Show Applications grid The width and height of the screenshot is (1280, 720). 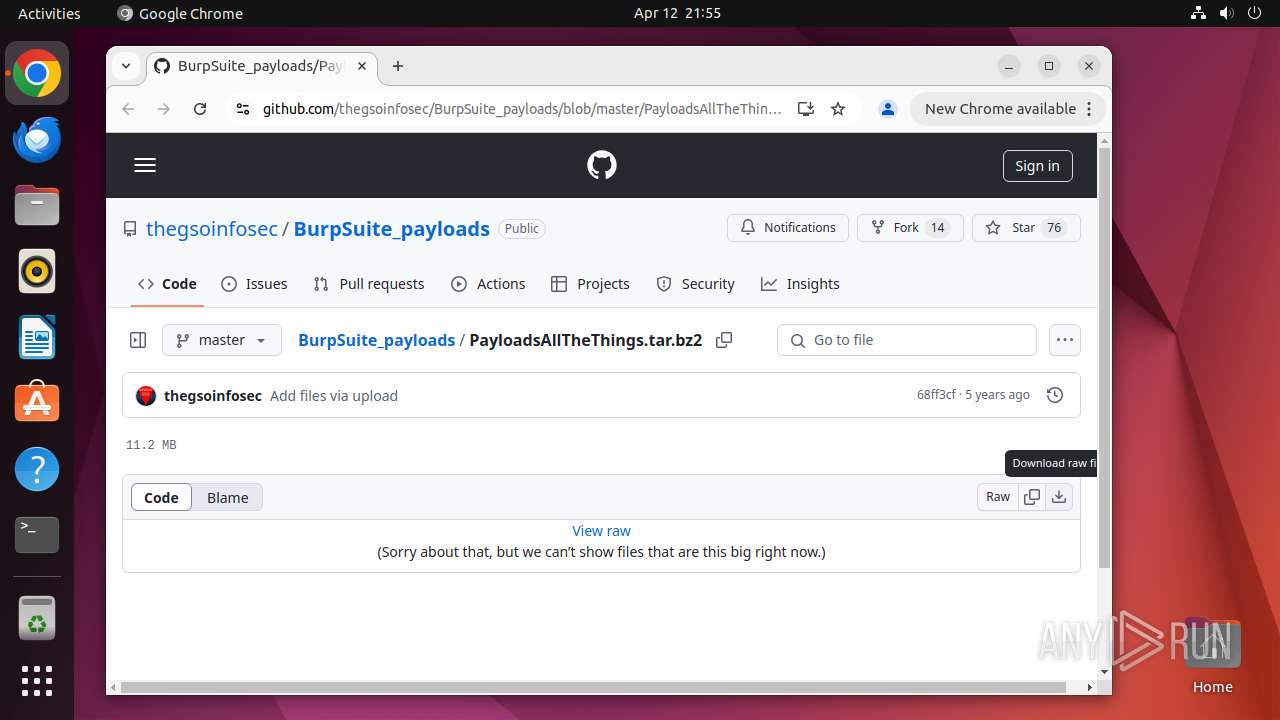click(x=37, y=681)
